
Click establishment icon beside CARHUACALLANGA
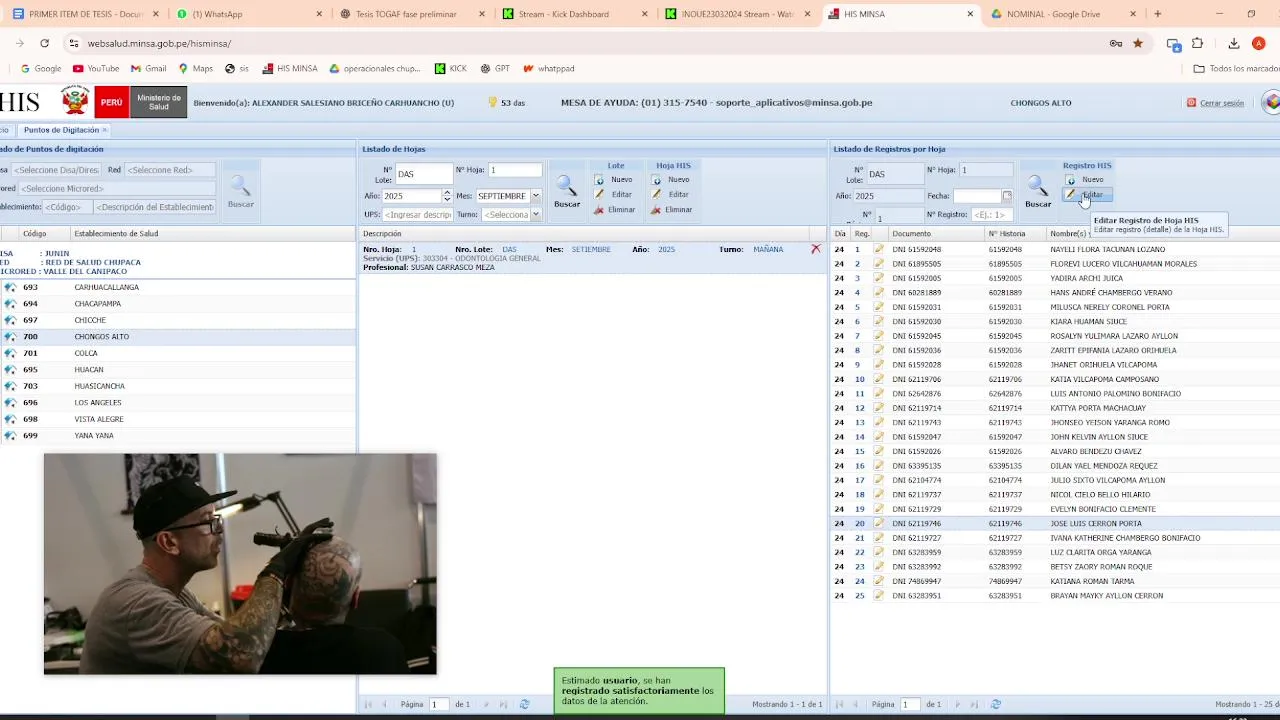10,287
